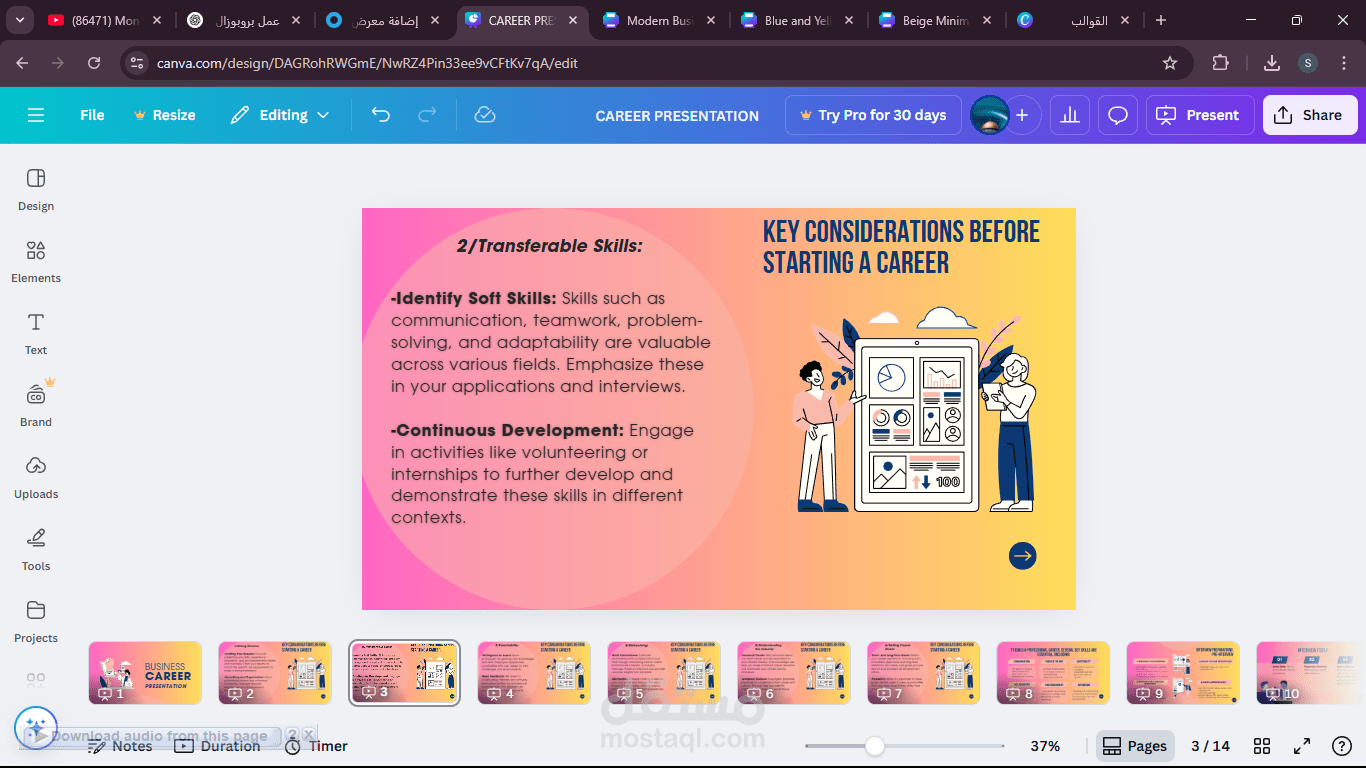This screenshot has height=768, width=1366.
Task: Add collaborators with the plus button
Action: click(1022, 115)
